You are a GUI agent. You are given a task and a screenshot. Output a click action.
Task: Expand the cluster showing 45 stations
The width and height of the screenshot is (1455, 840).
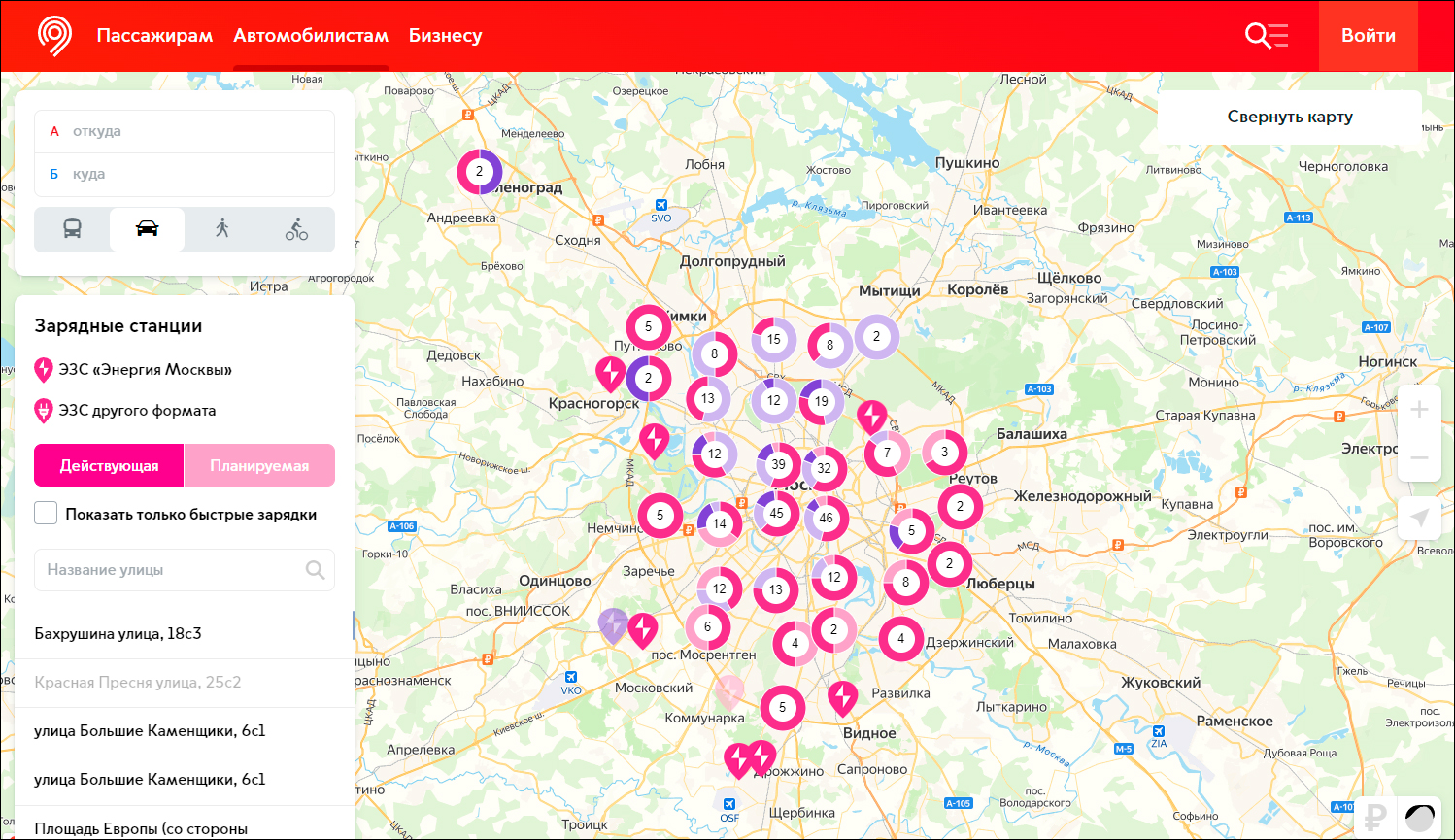[x=777, y=511]
